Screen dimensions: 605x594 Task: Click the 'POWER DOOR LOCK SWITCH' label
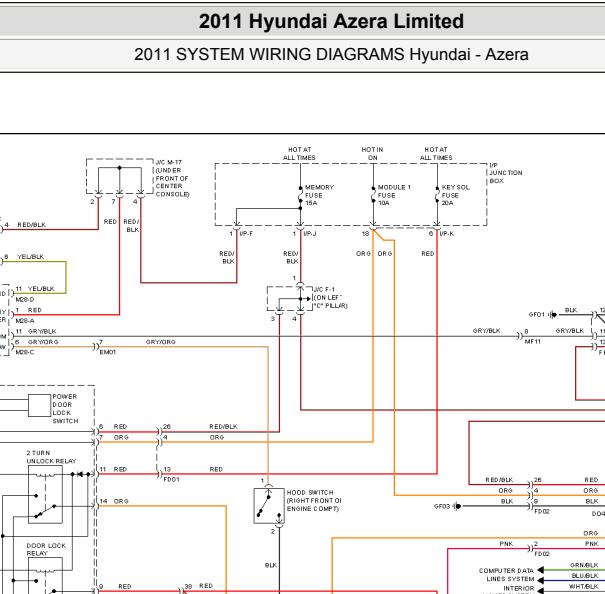[x=65, y=409]
